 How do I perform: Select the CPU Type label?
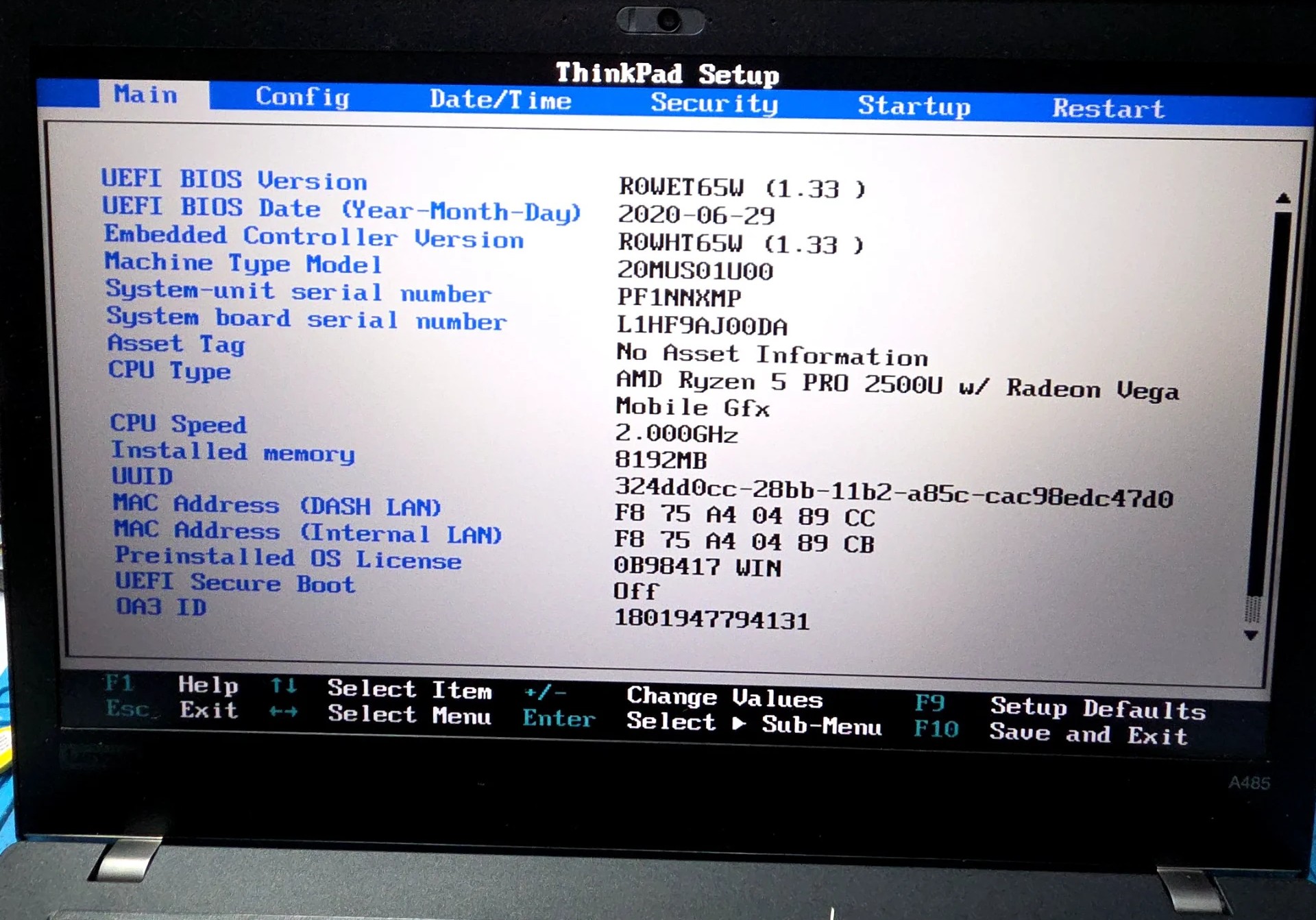(x=169, y=371)
